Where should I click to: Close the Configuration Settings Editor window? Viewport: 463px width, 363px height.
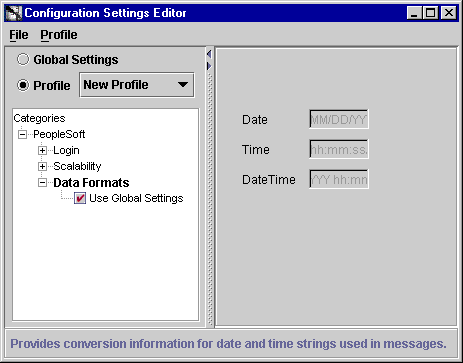point(449,13)
